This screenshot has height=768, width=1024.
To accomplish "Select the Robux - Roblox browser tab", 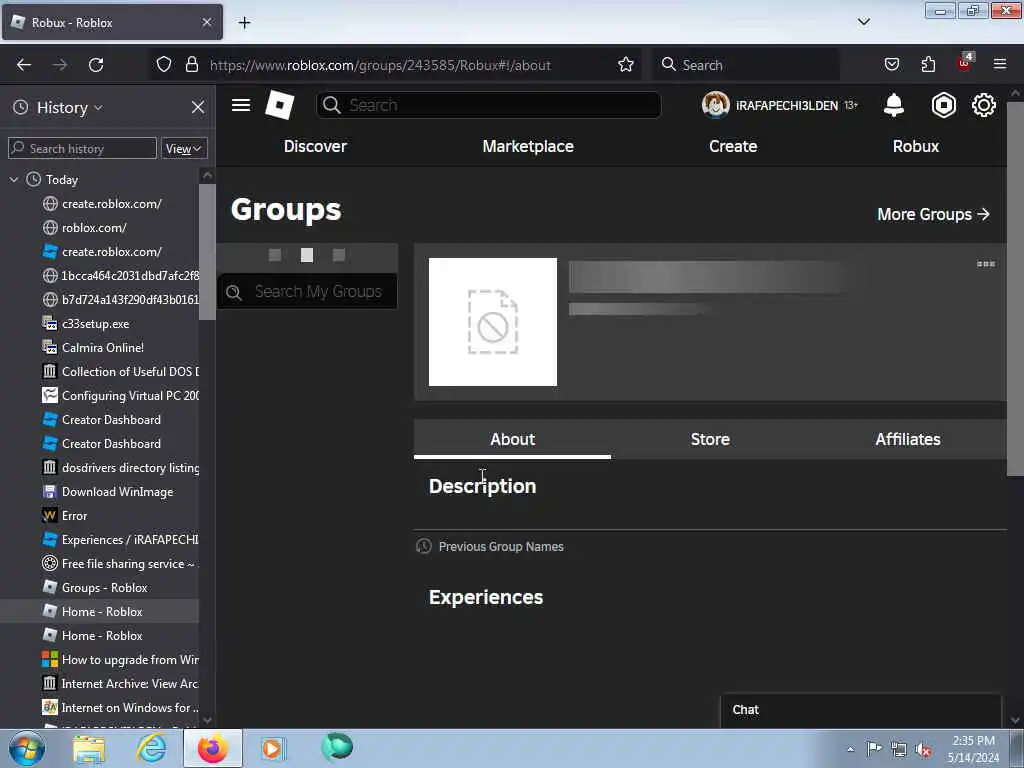I will point(112,23).
